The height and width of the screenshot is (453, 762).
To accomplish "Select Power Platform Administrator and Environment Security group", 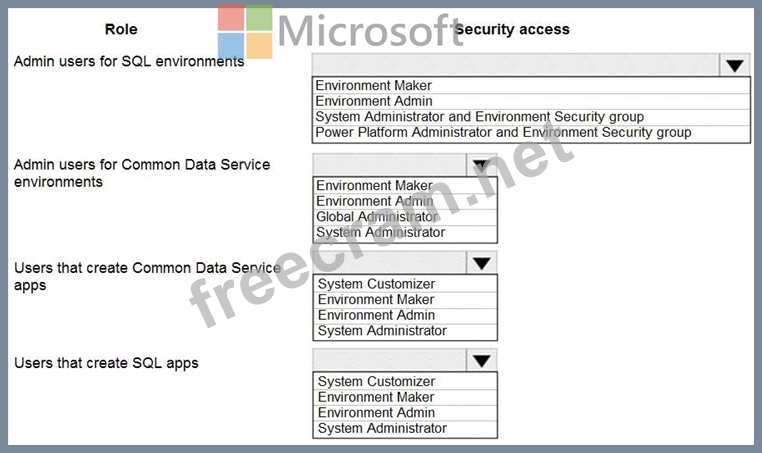I will point(503,132).
